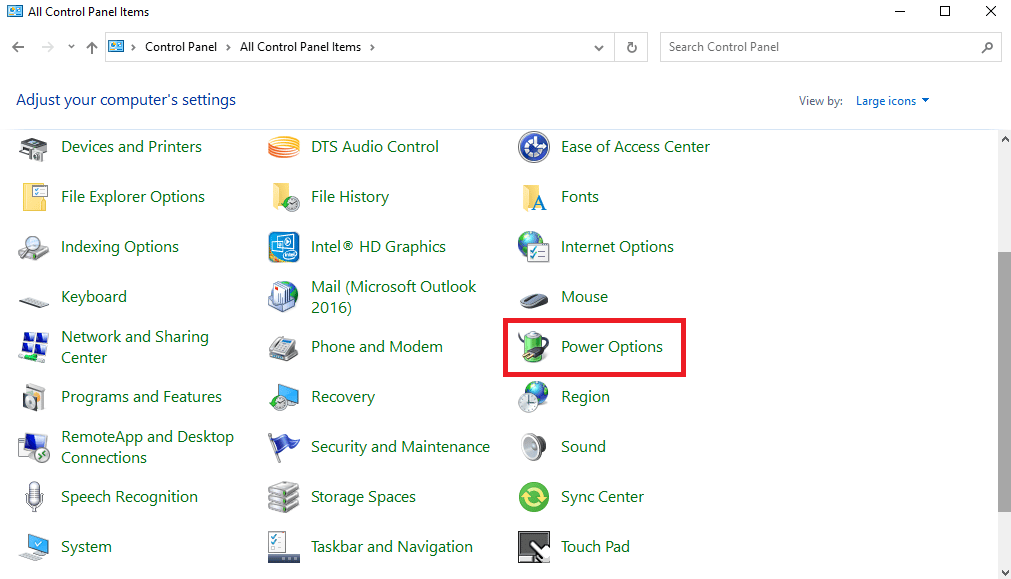Open the Sound speaker icon
The height and width of the screenshot is (579, 1011).
(x=533, y=447)
